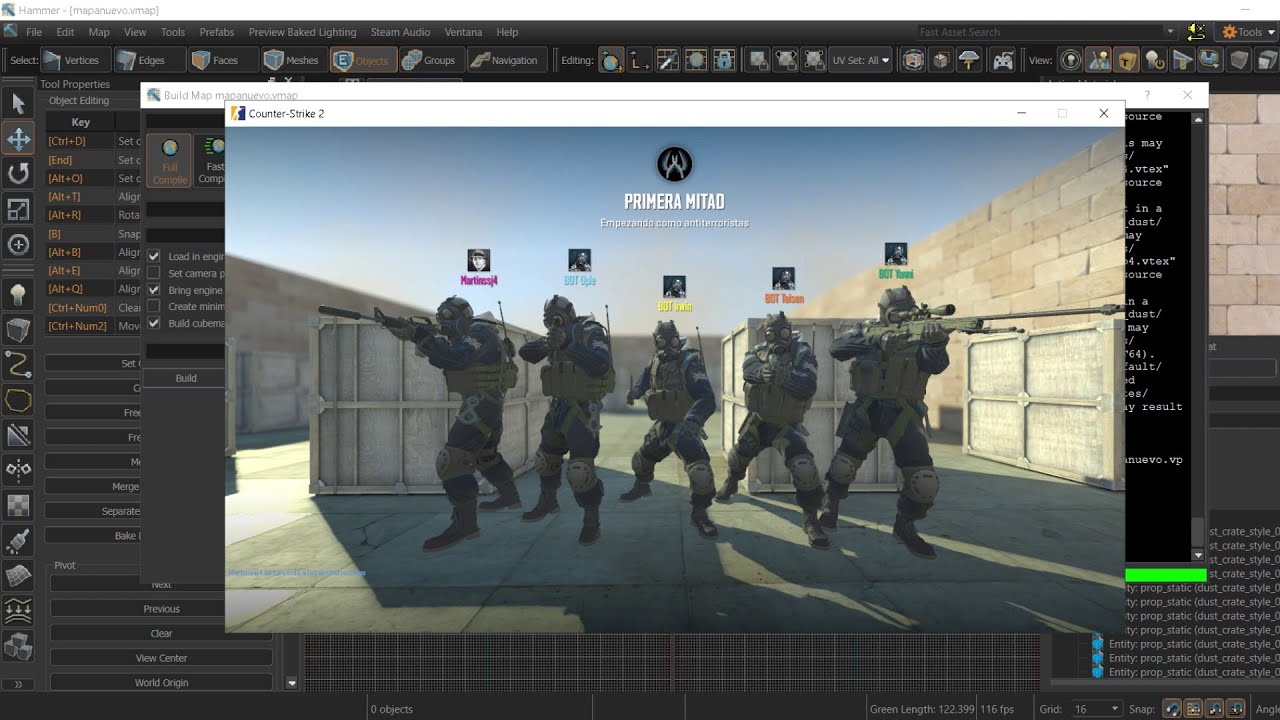This screenshot has height=720, width=1280.
Task: Uncheck the Bring engine checkbox
Action: pyautogui.click(x=154, y=290)
